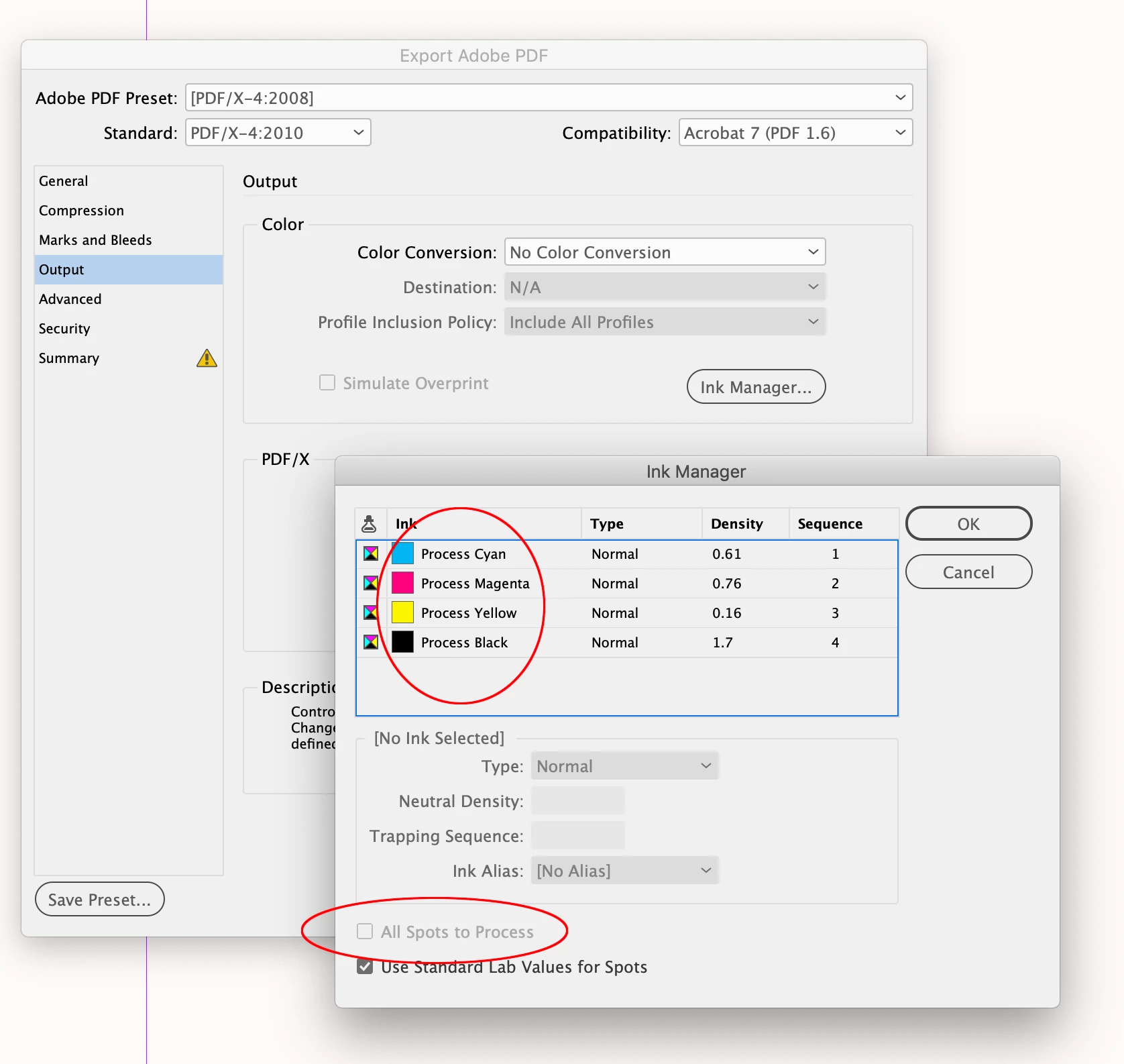Open the Destination N/A dropdown

click(665, 286)
